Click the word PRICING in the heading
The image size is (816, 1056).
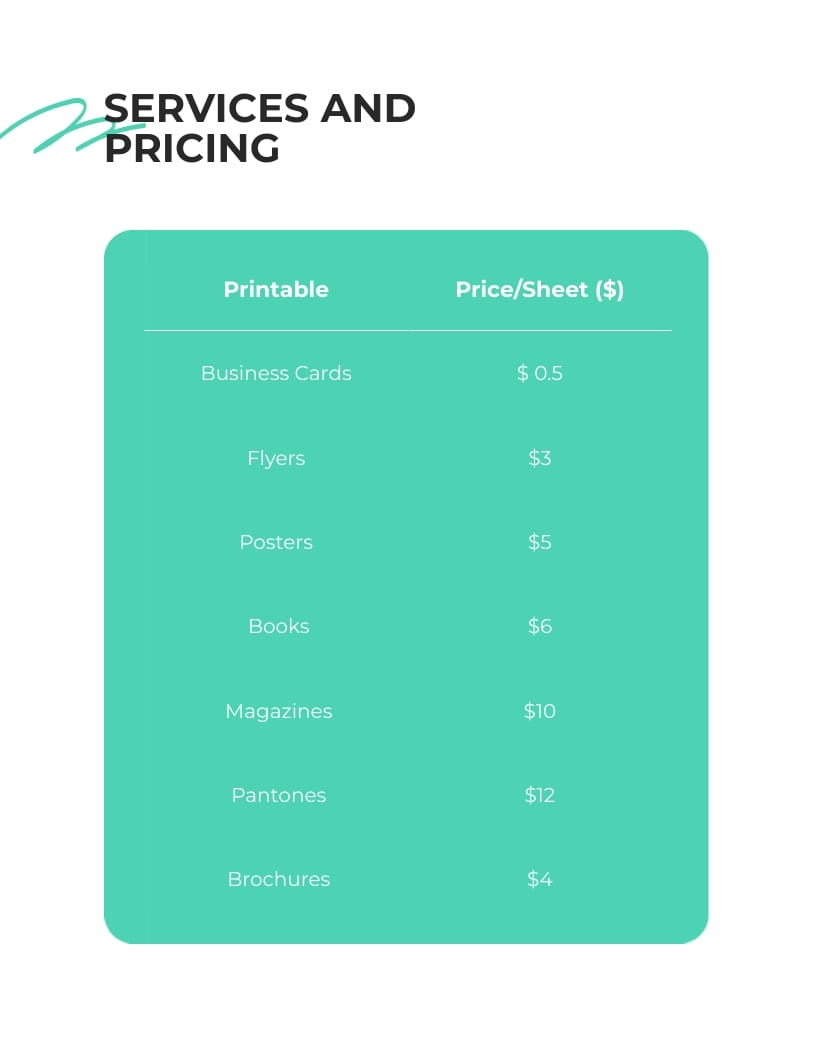[x=192, y=148]
